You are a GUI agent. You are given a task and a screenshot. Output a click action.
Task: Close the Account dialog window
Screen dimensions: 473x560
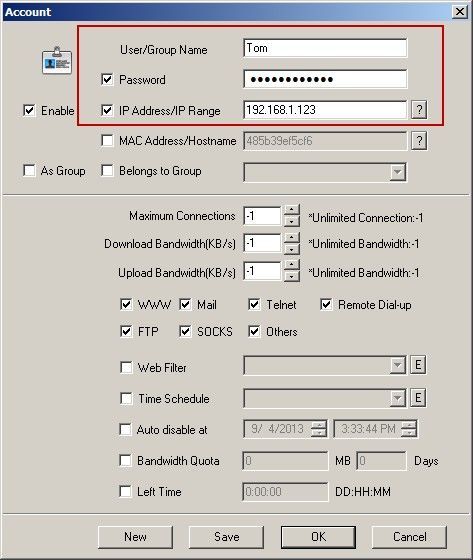pyautogui.click(x=460, y=12)
